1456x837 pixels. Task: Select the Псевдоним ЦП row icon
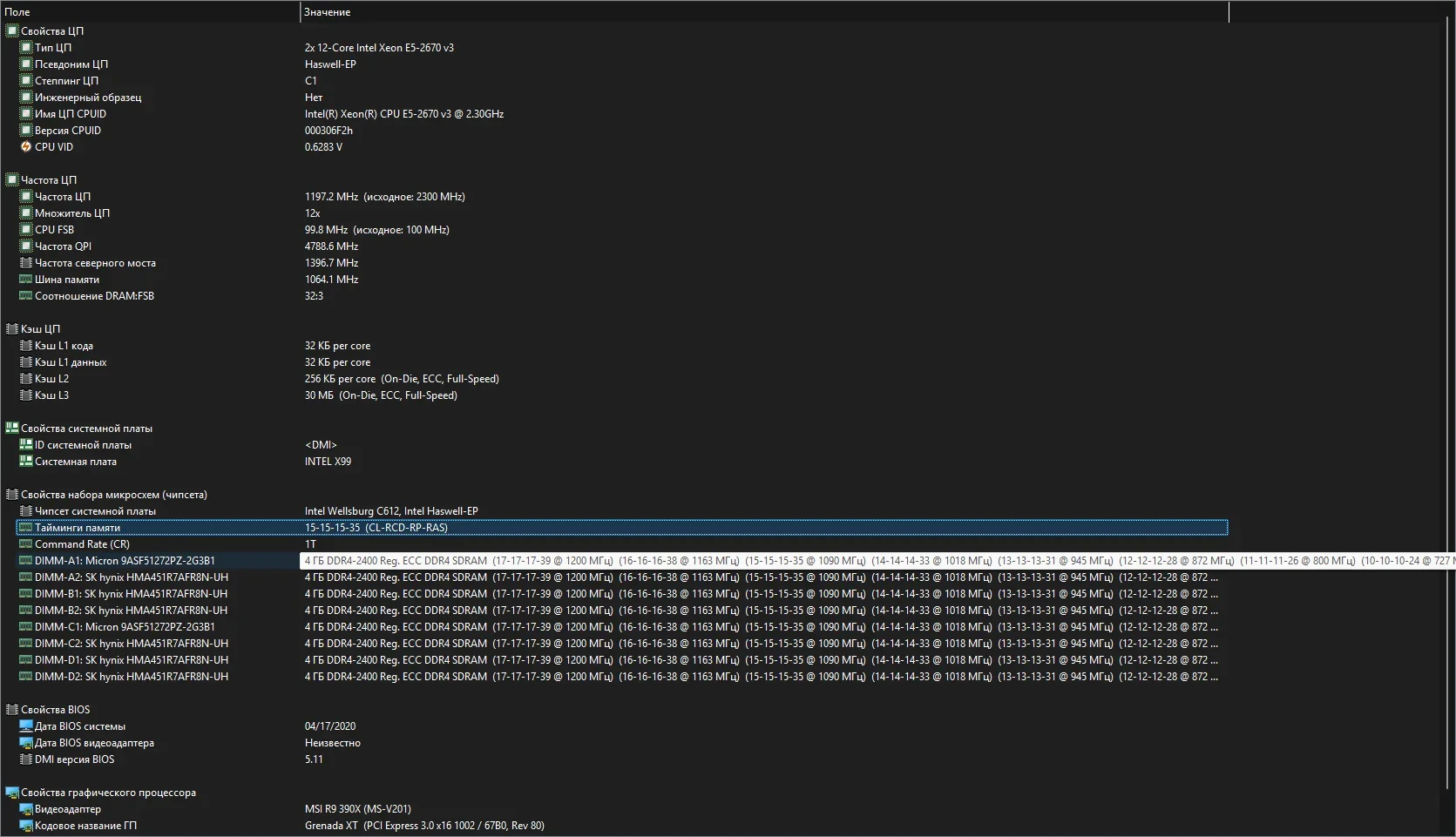[26, 64]
